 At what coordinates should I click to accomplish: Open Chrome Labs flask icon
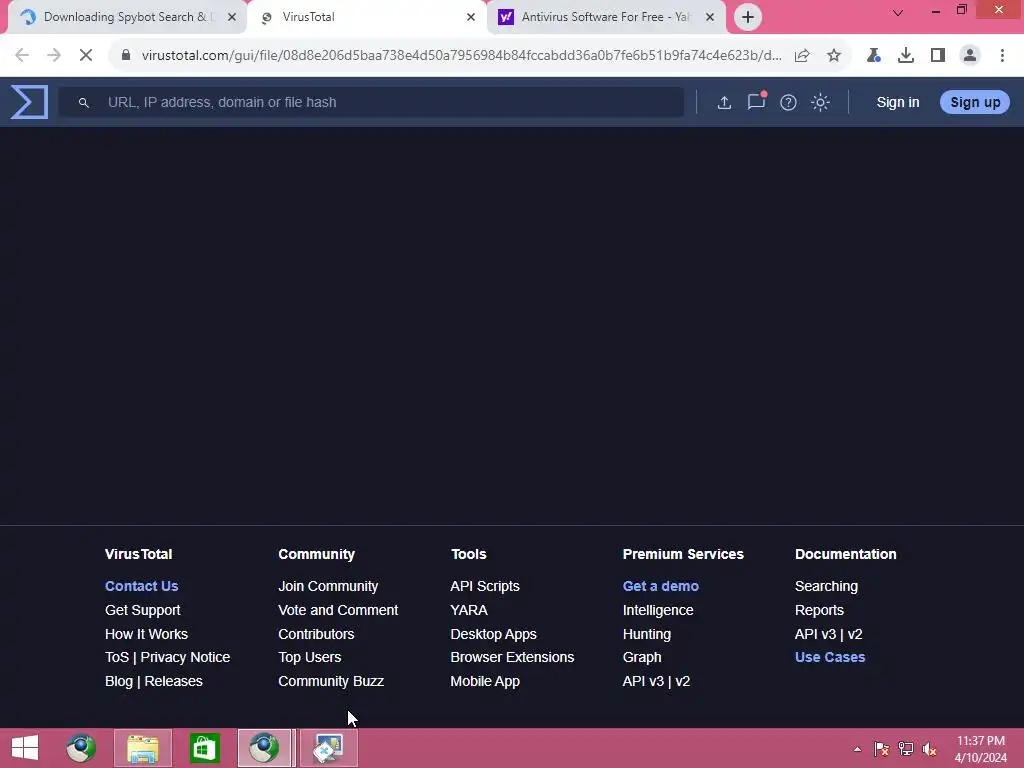tap(873, 56)
